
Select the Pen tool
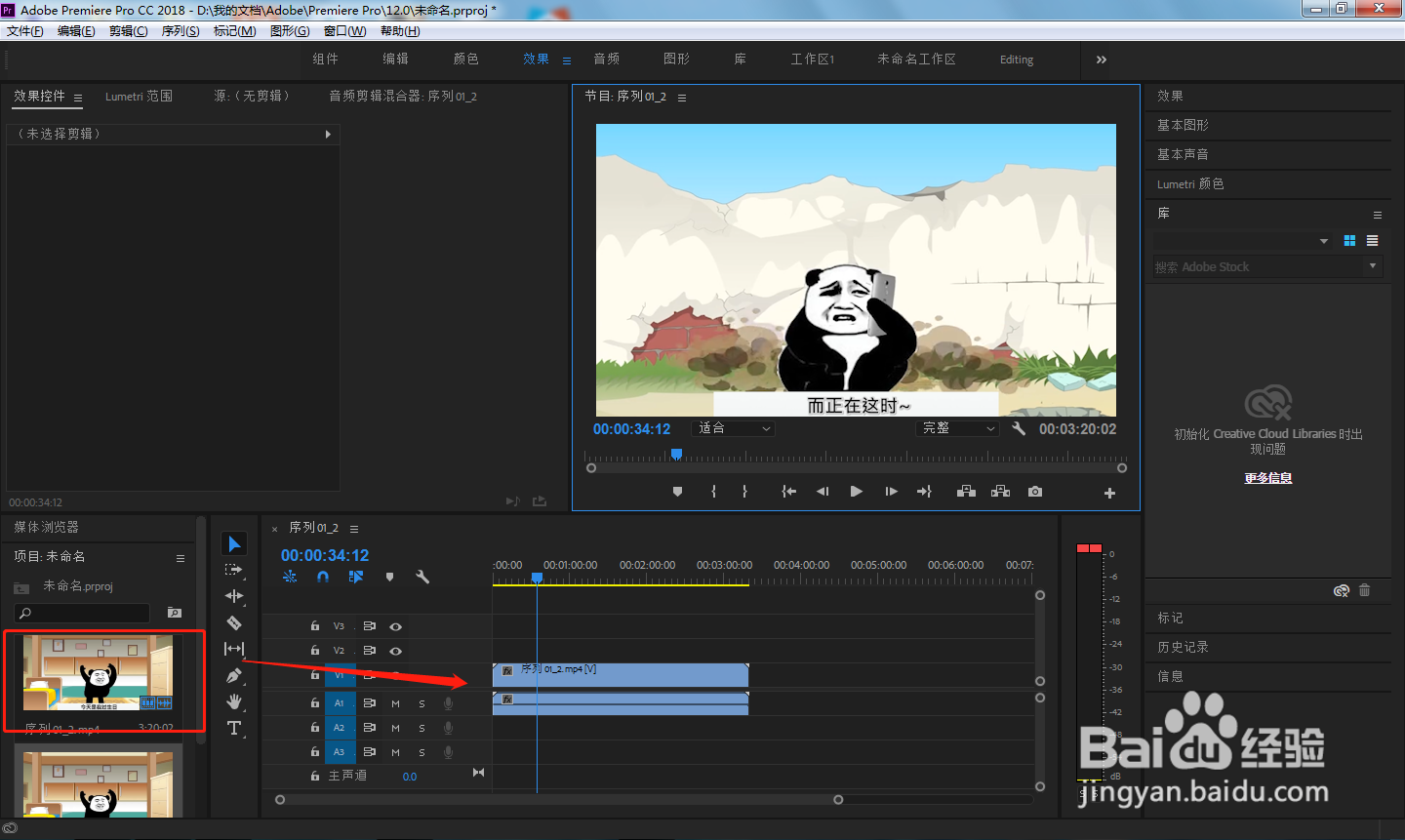234,675
